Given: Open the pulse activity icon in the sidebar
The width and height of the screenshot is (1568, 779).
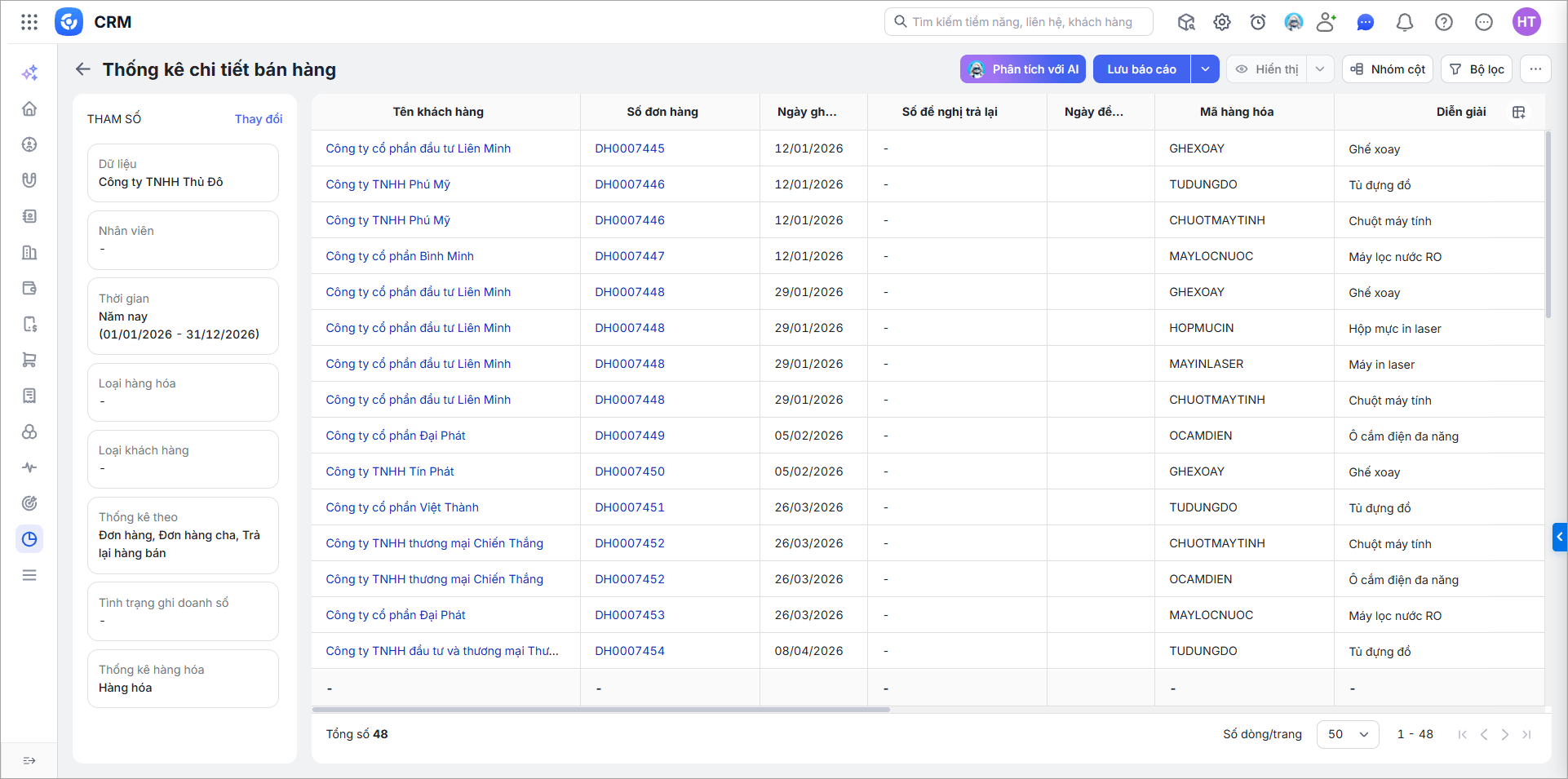Looking at the screenshot, I should coord(29,467).
